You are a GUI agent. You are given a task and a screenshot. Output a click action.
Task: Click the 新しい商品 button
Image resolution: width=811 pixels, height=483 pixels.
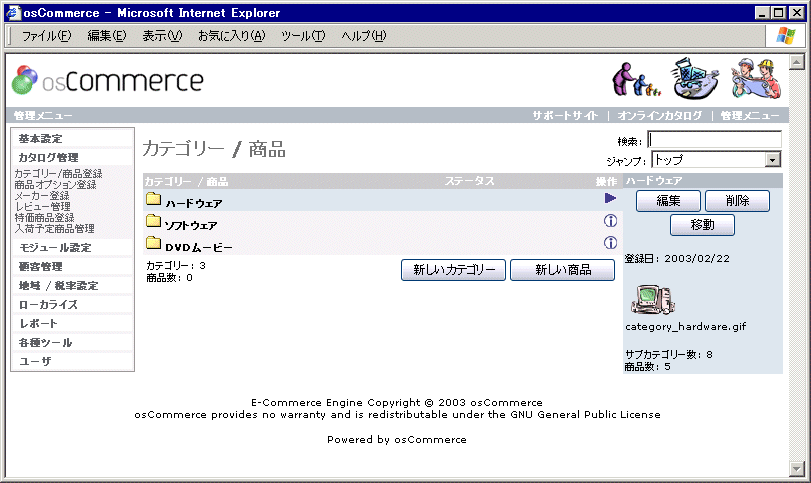pos(563,270)
